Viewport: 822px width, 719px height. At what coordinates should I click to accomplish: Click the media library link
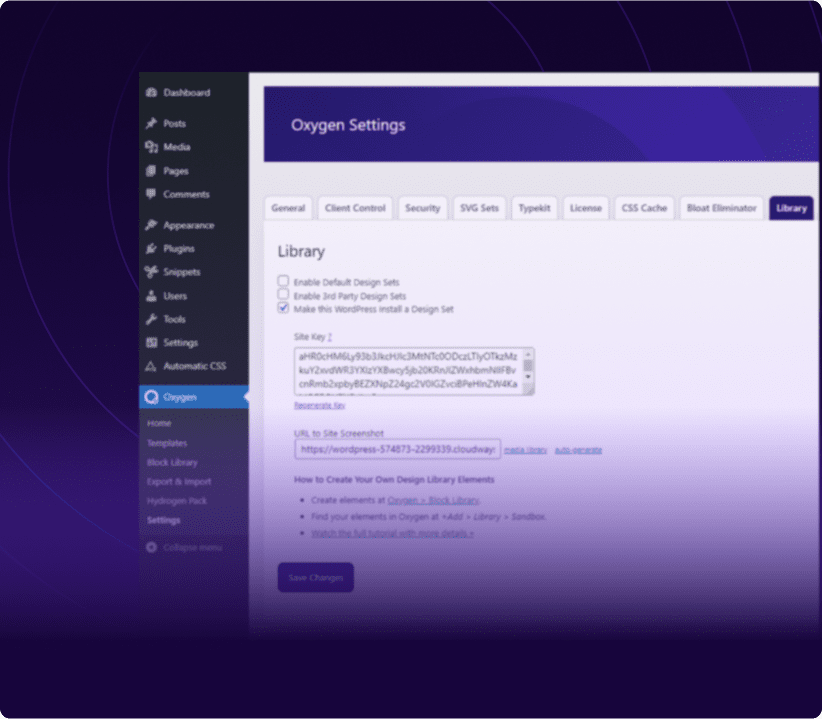click(x=525, y=450)
